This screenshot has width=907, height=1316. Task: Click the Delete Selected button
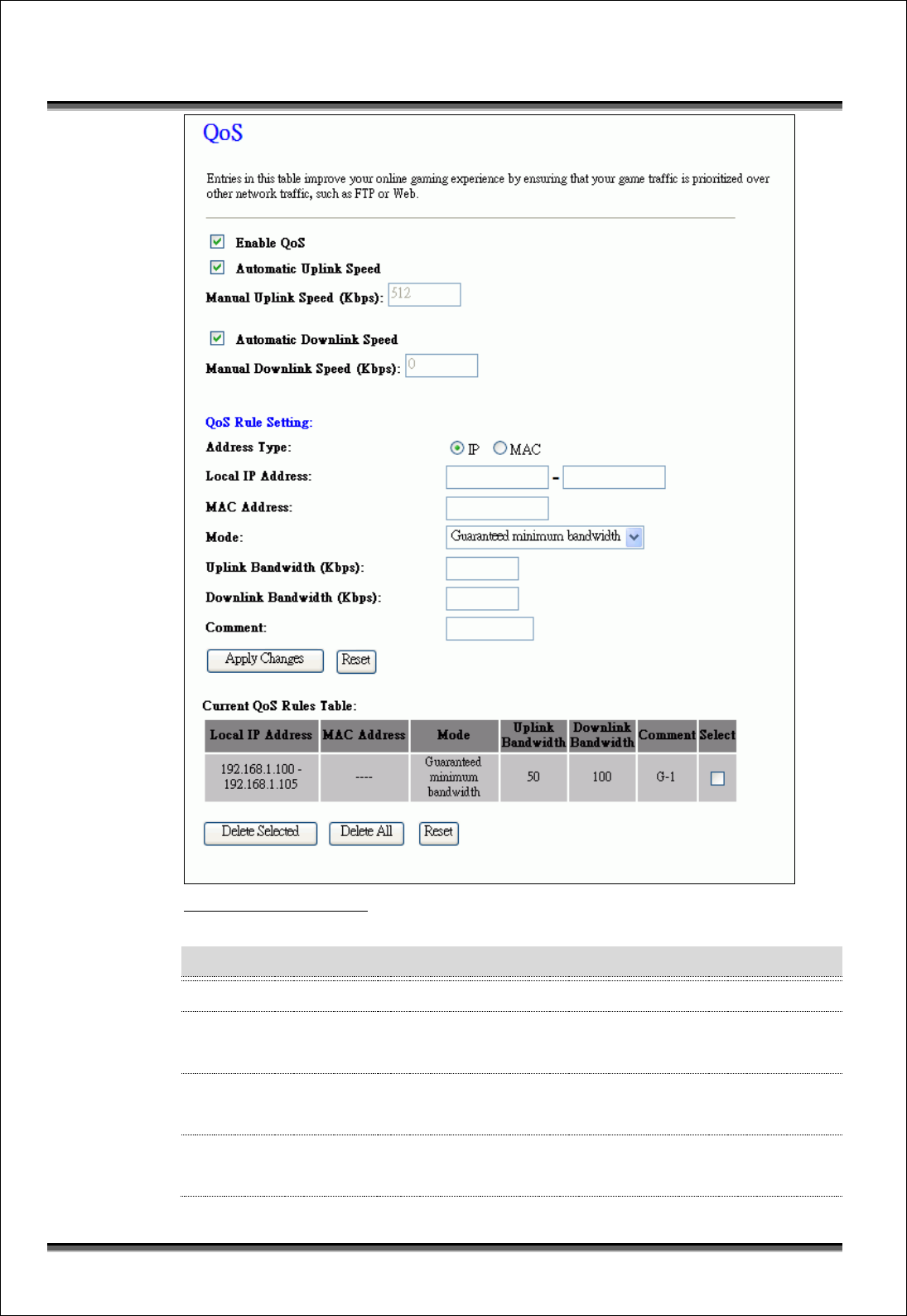tap(260, 833)
